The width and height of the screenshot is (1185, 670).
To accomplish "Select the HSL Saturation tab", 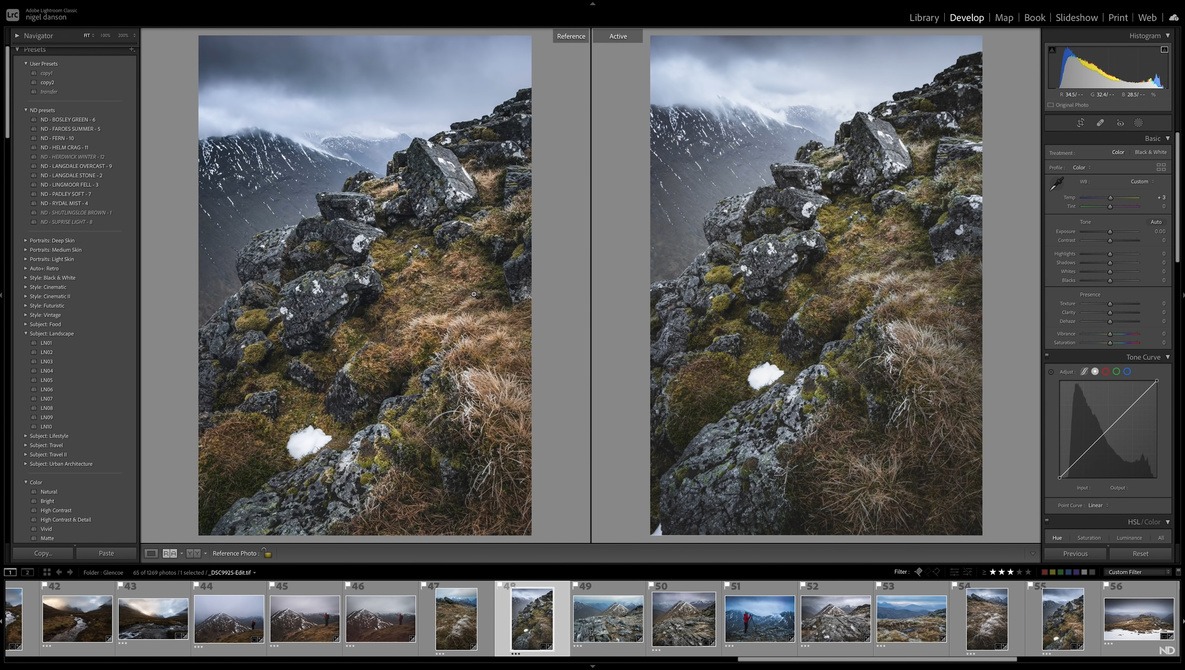I will click(x=1089, y=538).
